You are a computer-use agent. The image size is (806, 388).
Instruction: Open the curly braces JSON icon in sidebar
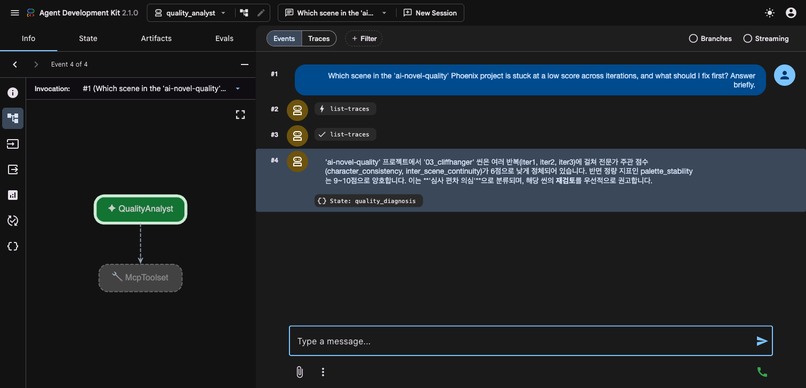(13, 246)
